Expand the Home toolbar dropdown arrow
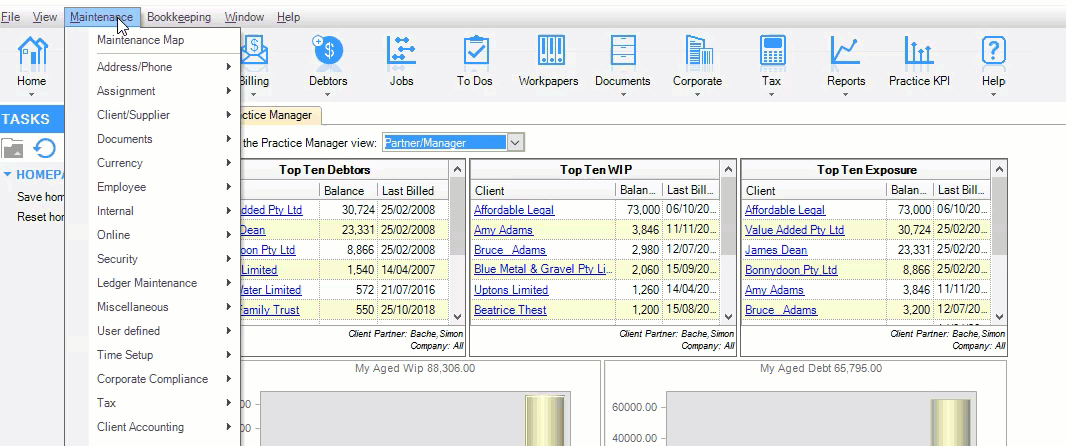The height and width of the screenshot is (446, 1066). [32, 95]
